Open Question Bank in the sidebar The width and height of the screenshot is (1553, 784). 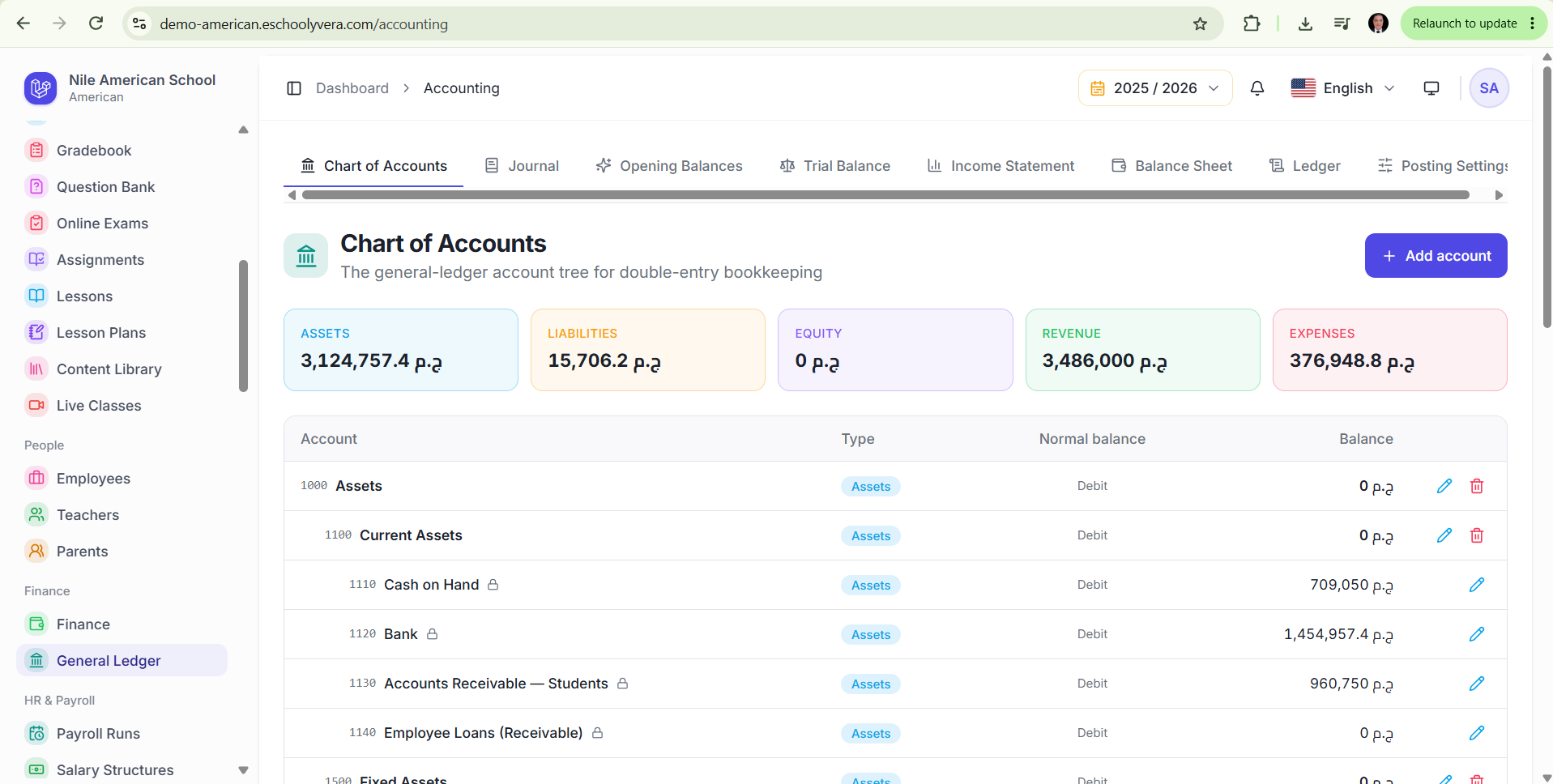click(x=122, y=187)
